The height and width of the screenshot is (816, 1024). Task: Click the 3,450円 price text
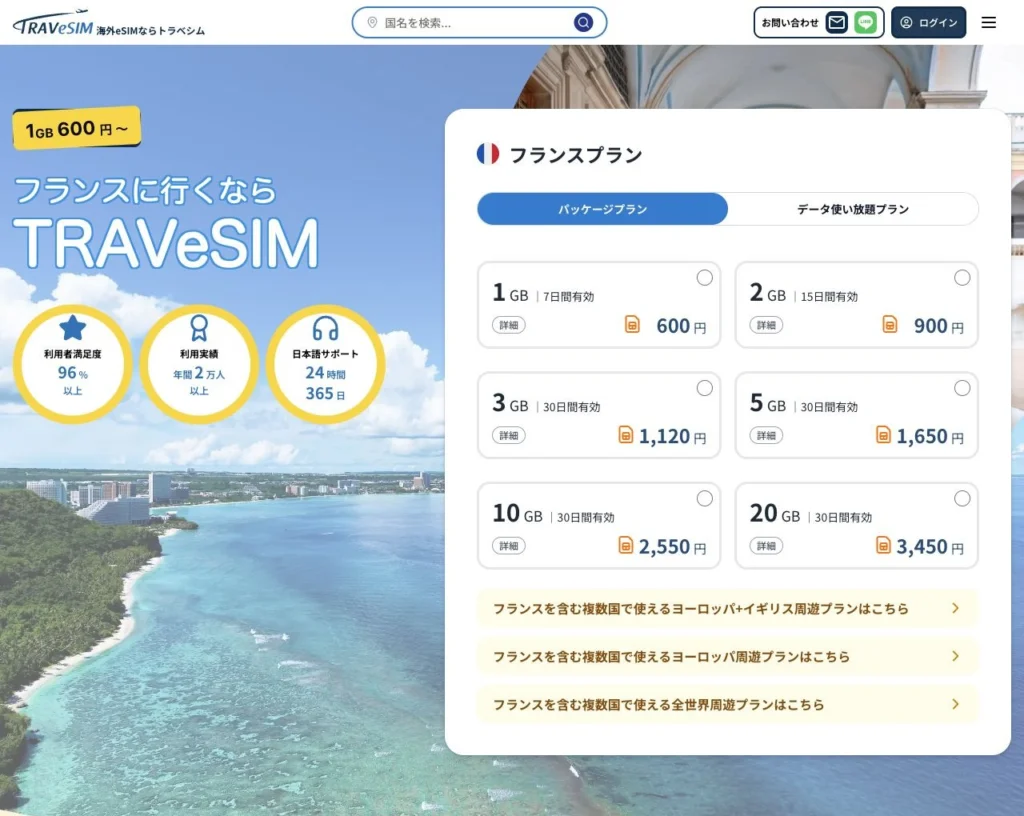coord(930,546)
